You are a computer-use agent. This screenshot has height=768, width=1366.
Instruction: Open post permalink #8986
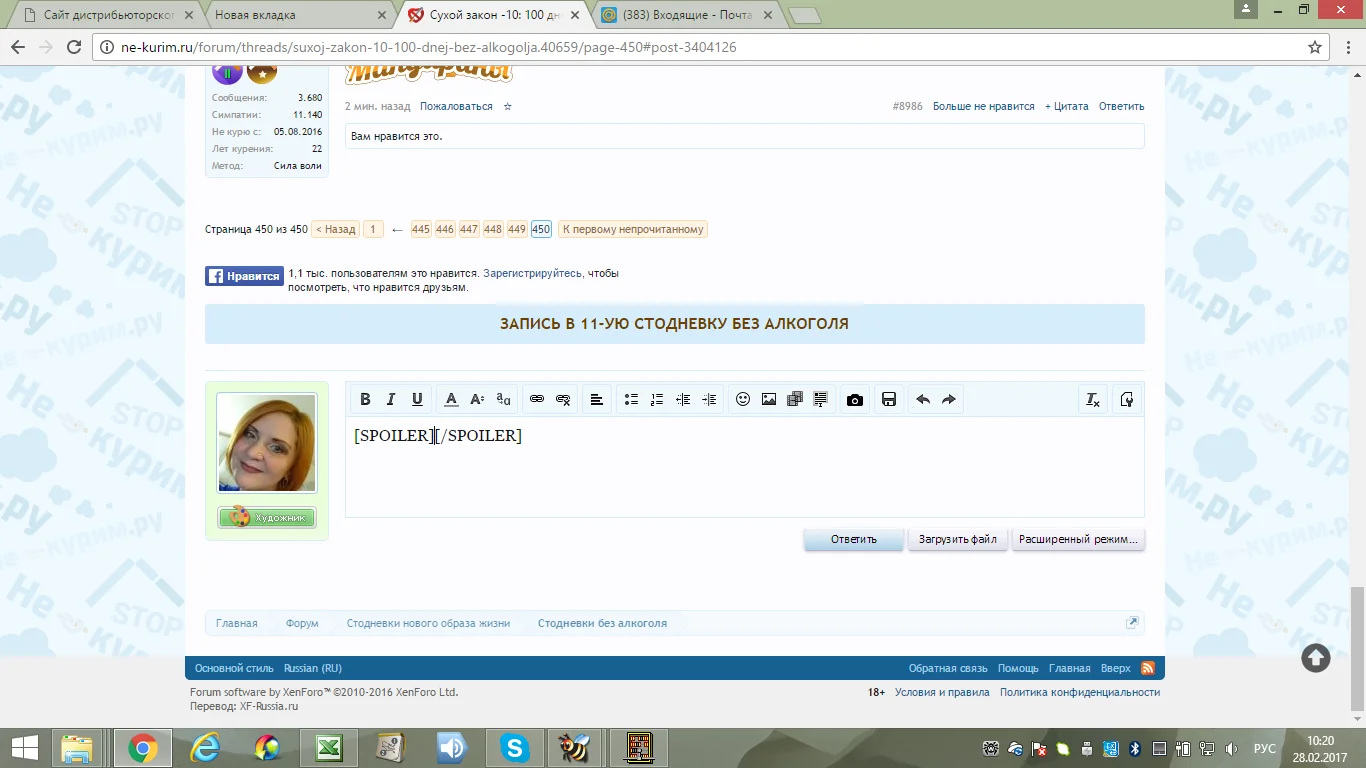[908, 106]
